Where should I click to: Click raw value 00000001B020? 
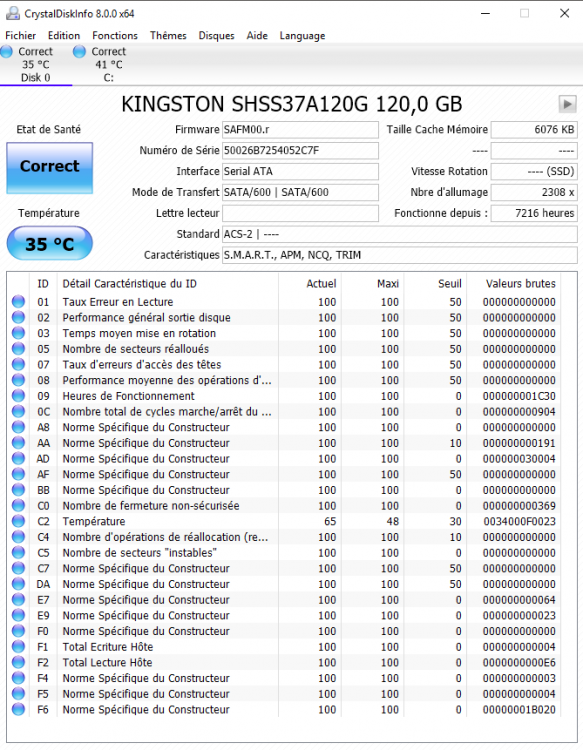click(519, 709)
